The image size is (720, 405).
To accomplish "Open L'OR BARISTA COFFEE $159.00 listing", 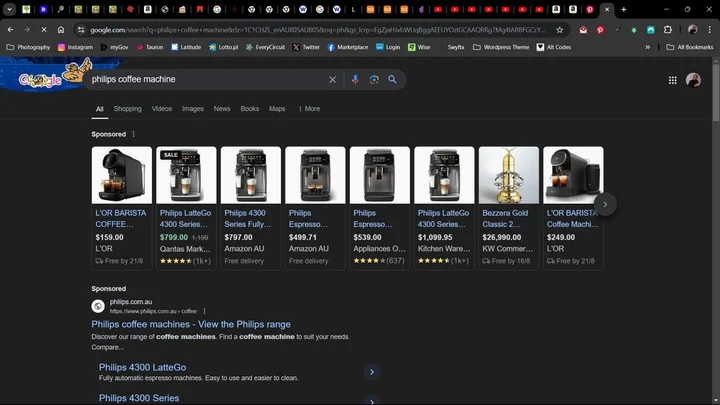I will coord(122,208).
